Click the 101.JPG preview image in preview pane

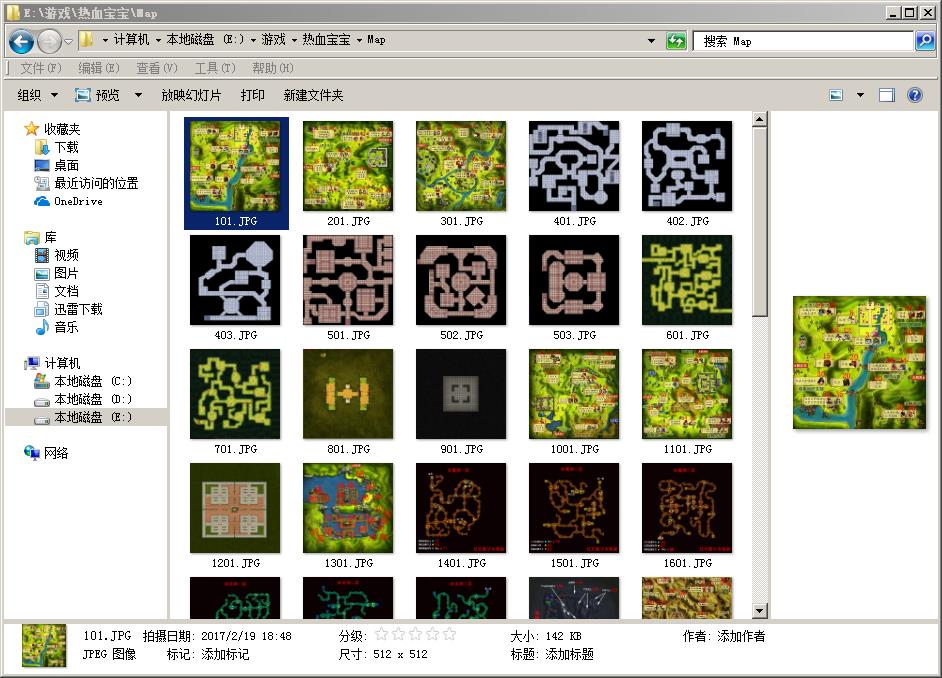[860, 363]
